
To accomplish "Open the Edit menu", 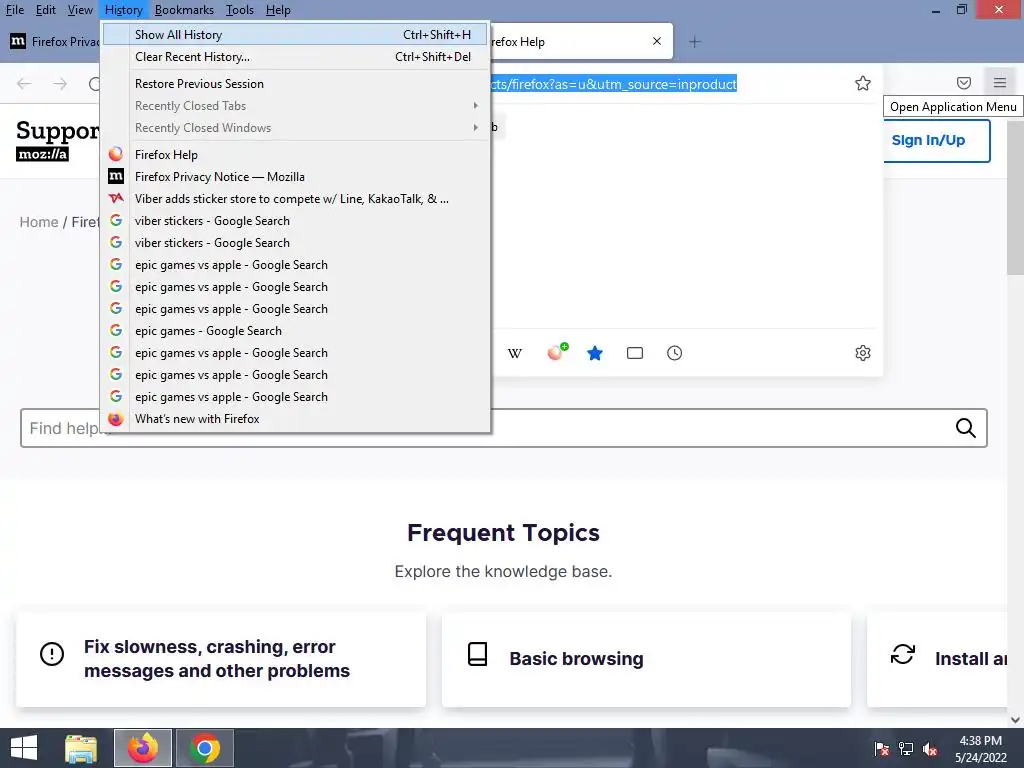I will pyautogui.click(x=46, y=10).
